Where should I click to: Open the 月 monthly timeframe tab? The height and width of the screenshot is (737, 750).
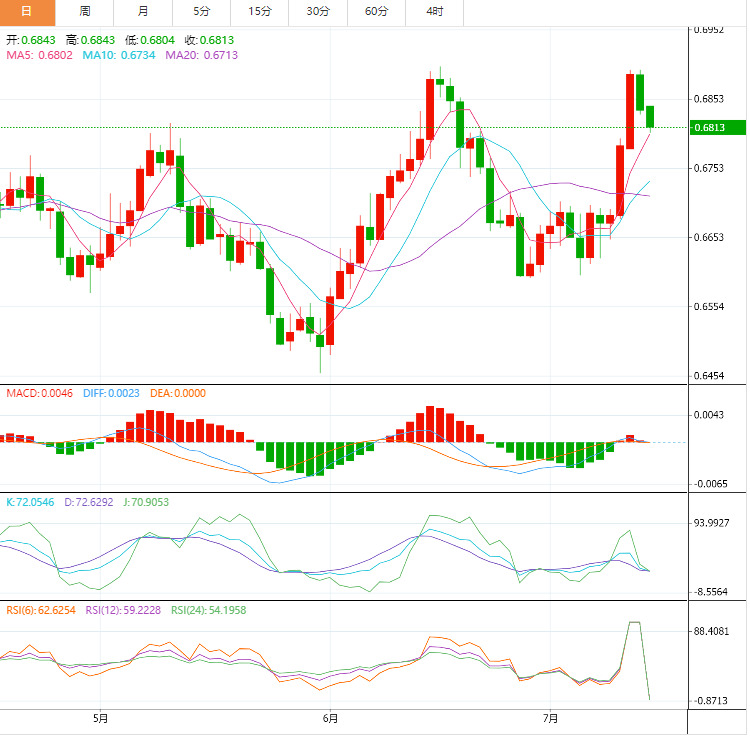click(143, 12)
